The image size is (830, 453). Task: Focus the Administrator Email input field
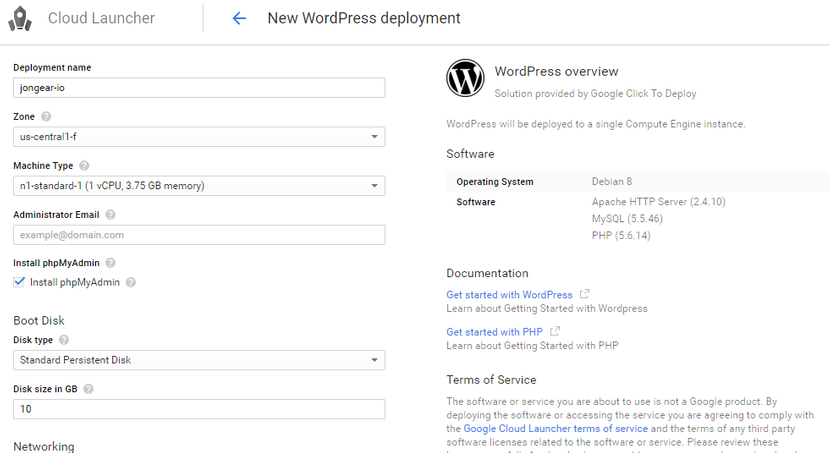[x=199, y=235]
